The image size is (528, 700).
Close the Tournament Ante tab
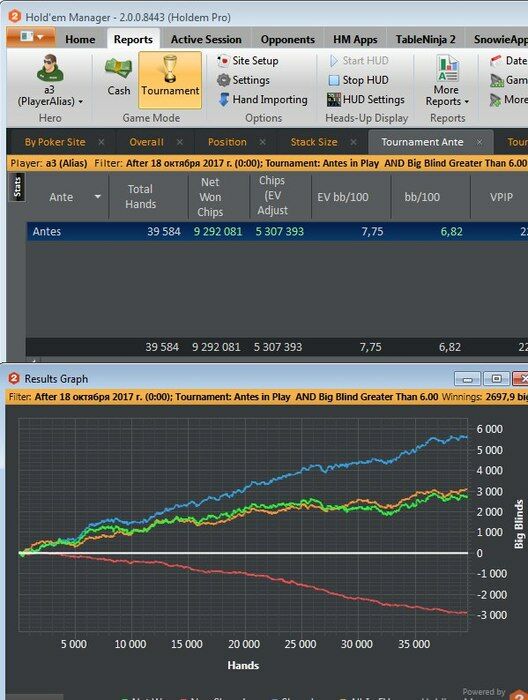coord(479,142)
